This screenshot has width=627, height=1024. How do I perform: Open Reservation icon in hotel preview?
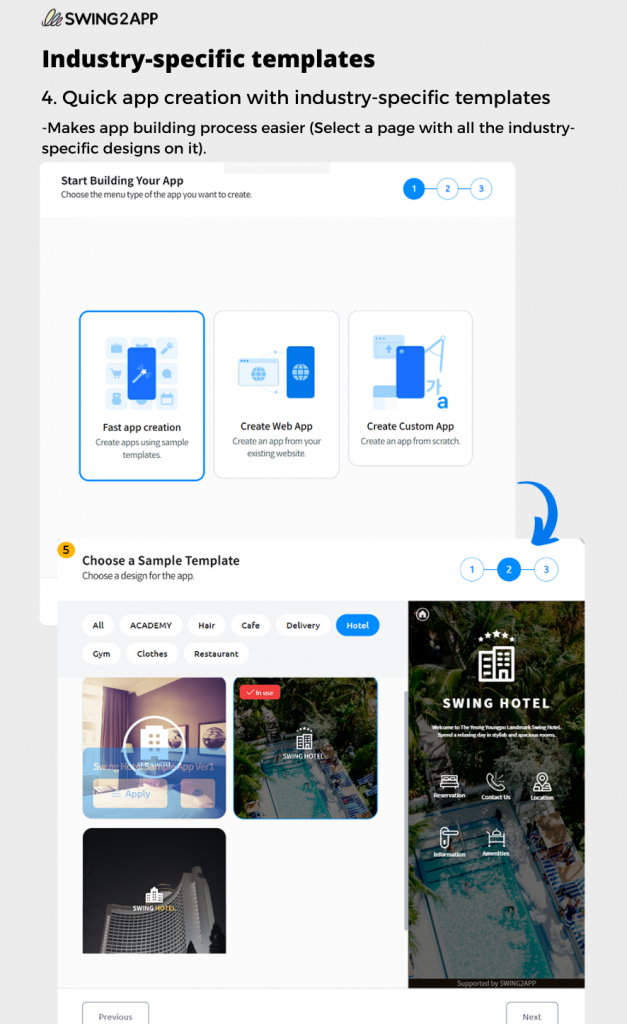pos(449,786)
